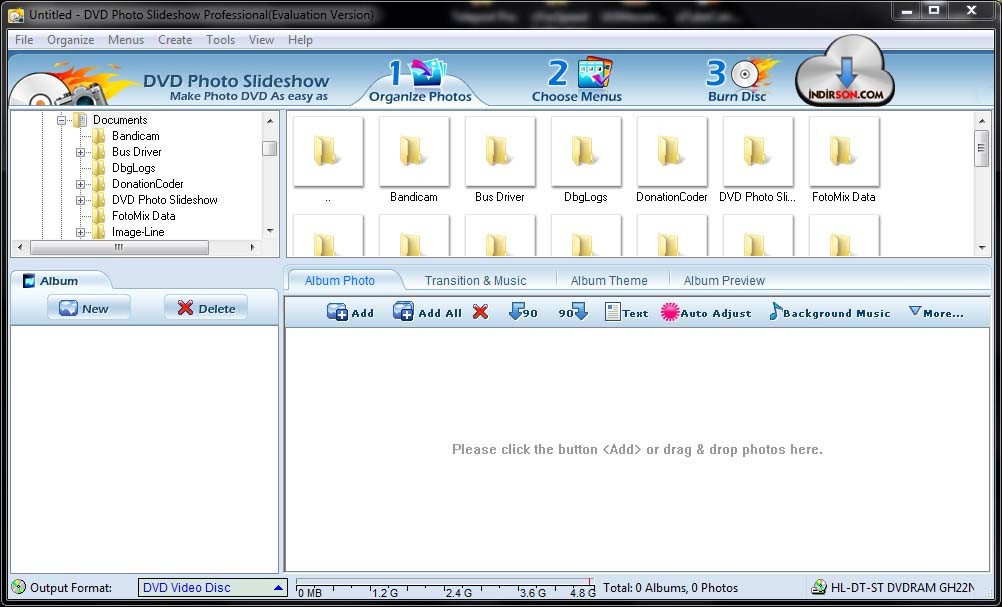Viewport: 1002px width, 607px height.
Task: Open the Tools menu
Action: click(x=220, y=40)
